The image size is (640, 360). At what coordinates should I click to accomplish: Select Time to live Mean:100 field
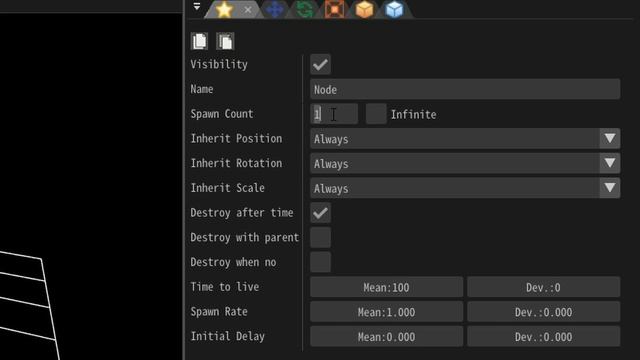coord(387,287)
